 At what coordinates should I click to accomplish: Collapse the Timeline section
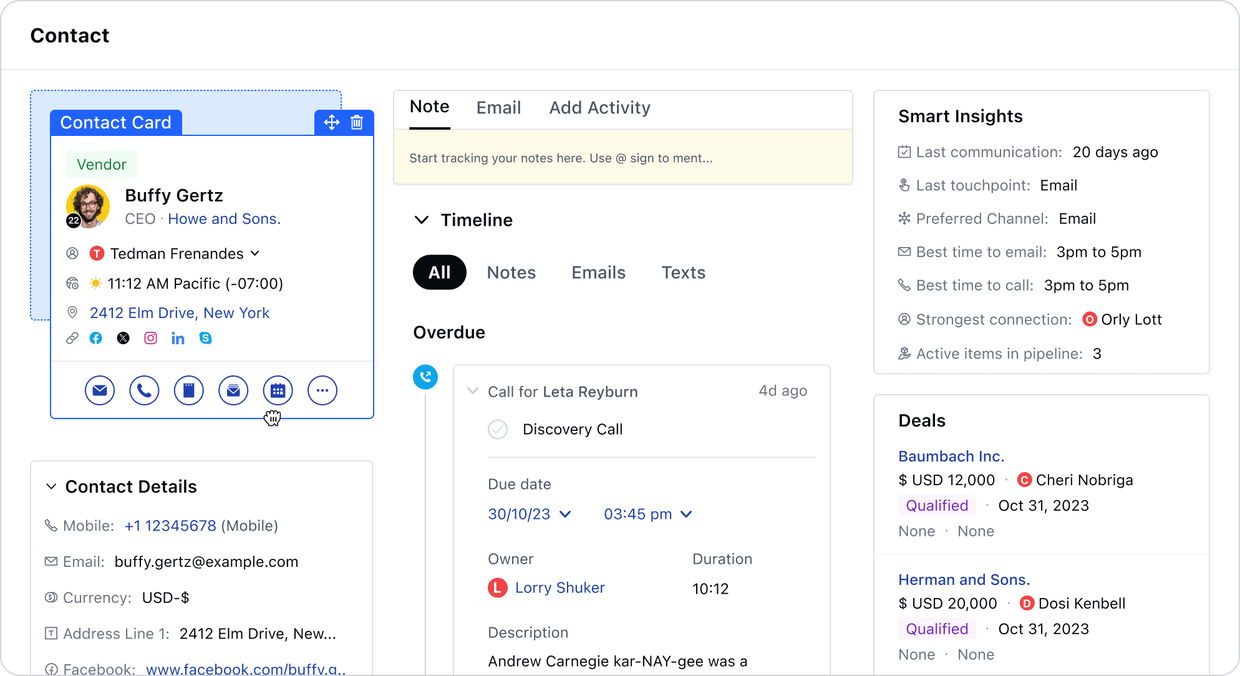pyautogui.click(x=423, y=220)
